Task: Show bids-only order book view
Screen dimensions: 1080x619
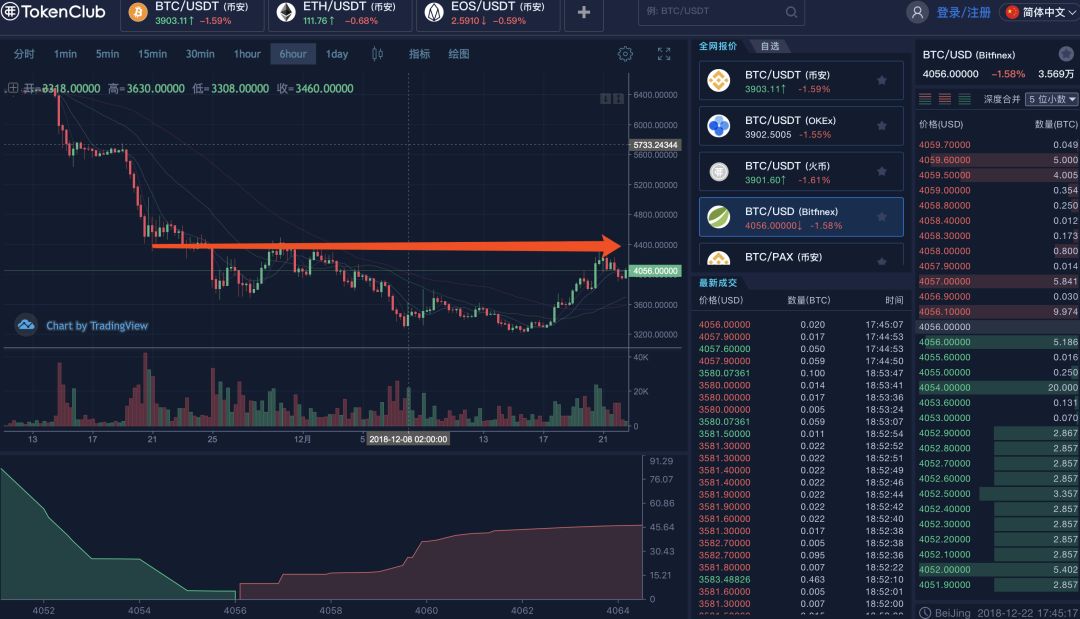Action: pyautogui.click(x=965, y=99)
